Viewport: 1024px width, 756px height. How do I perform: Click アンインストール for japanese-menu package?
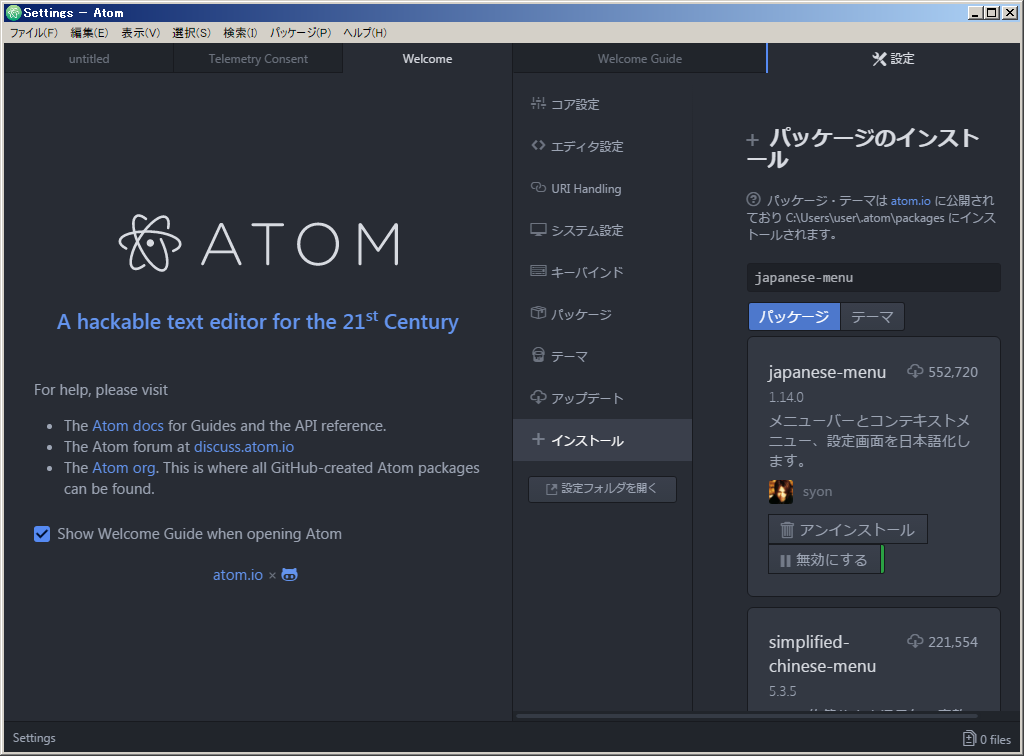click(x=848, y=529)
